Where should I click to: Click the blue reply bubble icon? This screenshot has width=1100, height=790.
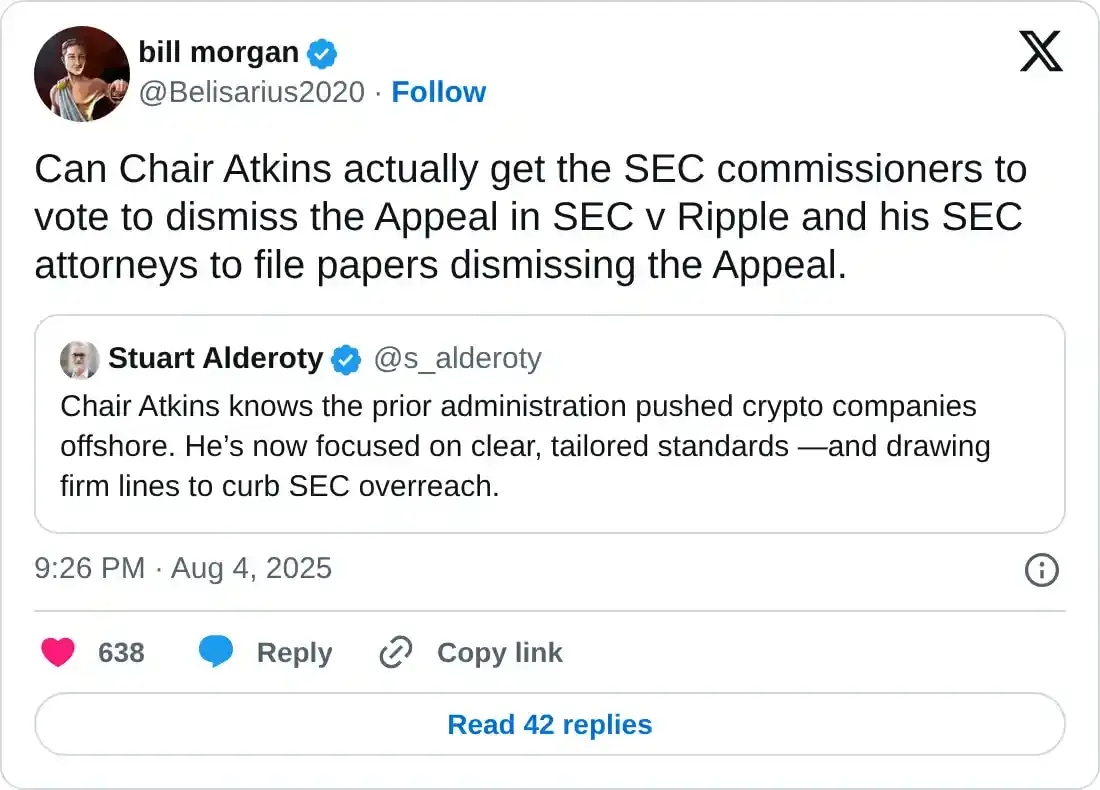point(215,653)
